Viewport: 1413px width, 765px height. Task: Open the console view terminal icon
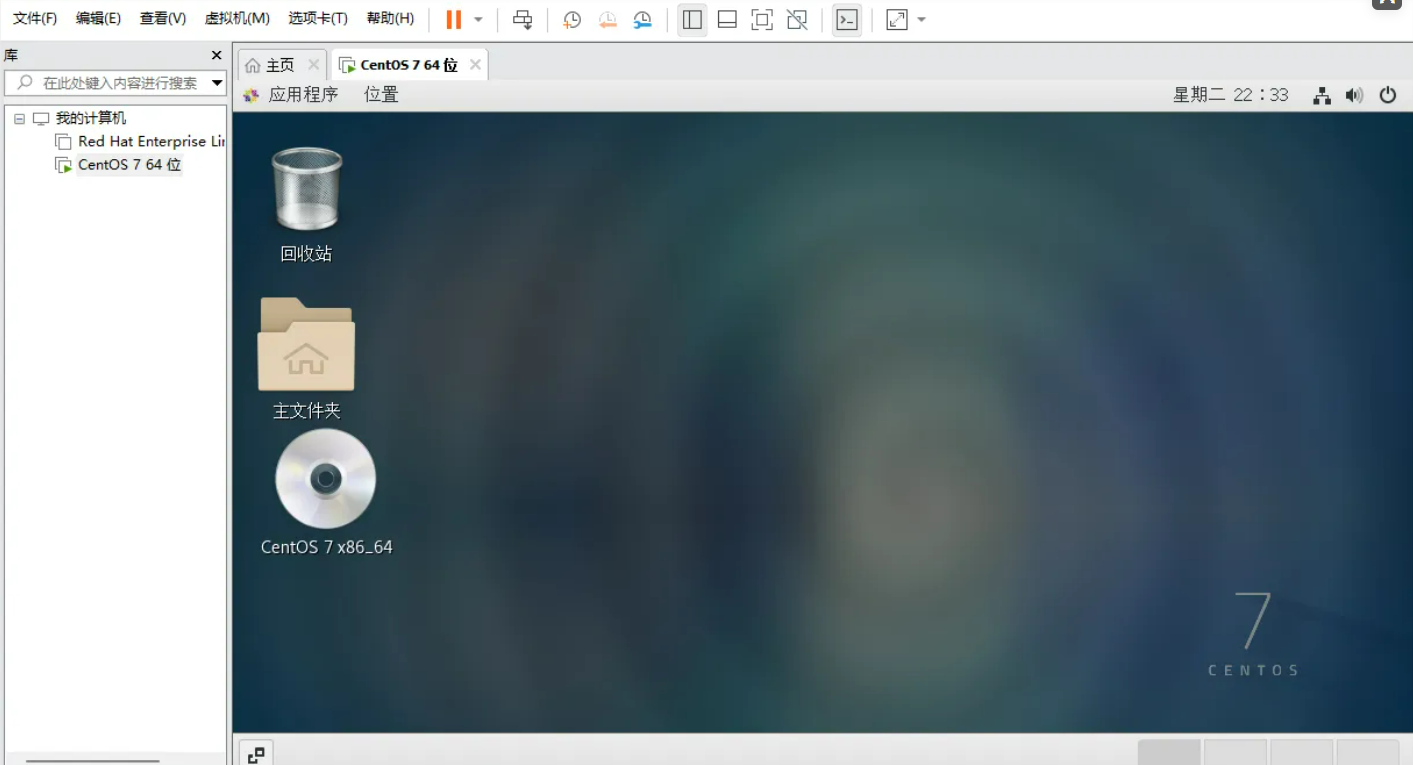847,19
